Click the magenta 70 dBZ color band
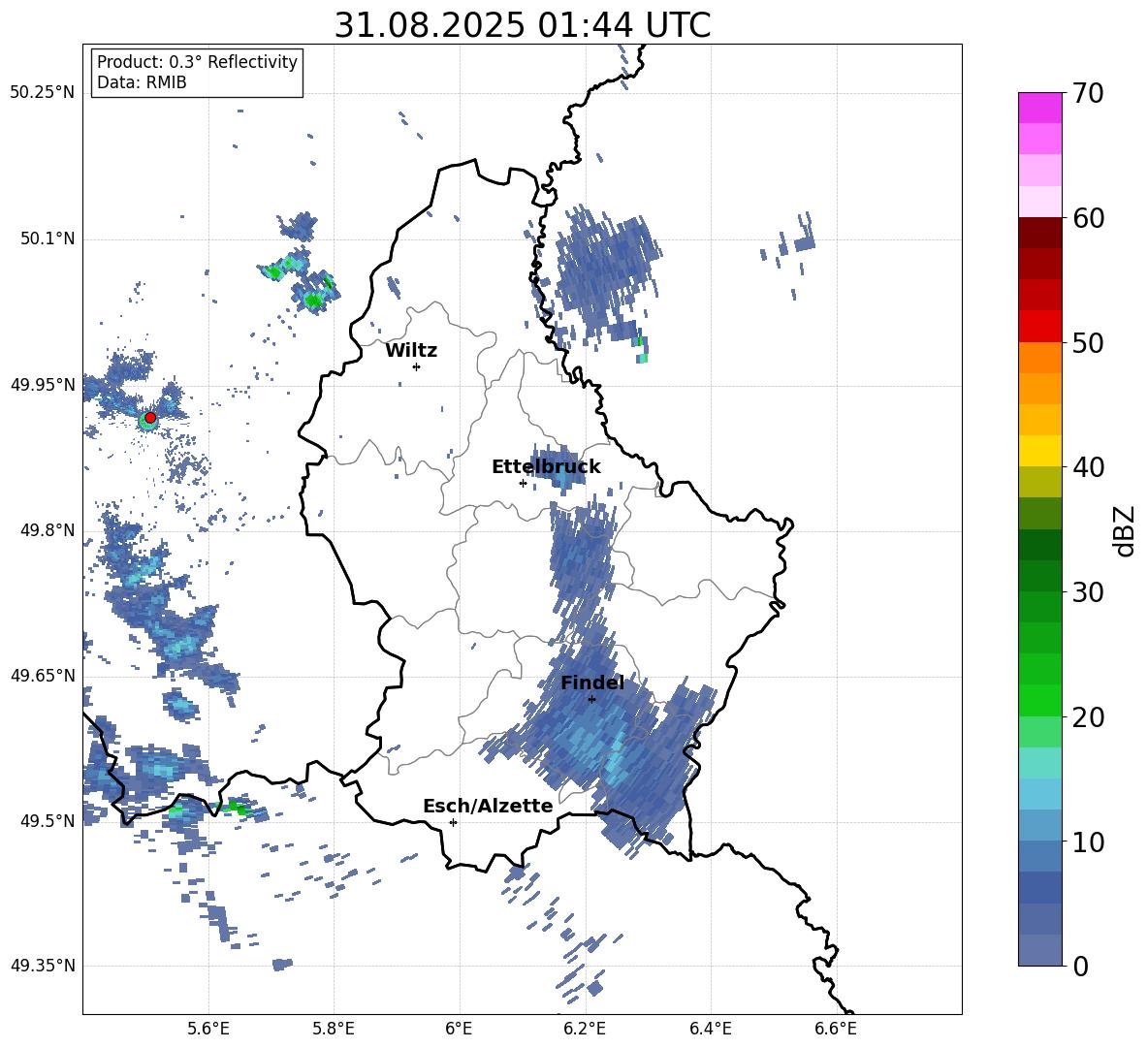Image resolution: width=1148 pixels, height=1048 pixels. click(x=1039, y=108)
